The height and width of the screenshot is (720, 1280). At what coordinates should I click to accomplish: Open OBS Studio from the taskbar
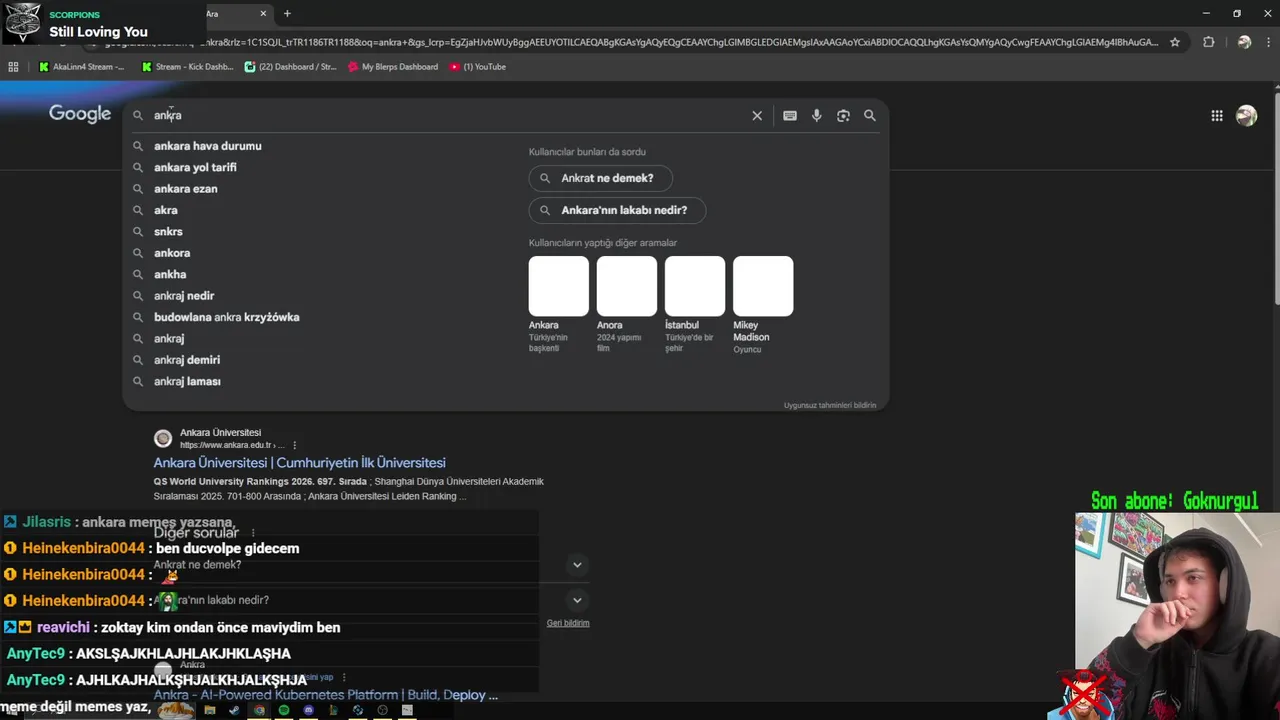click(x=382, y=710)
